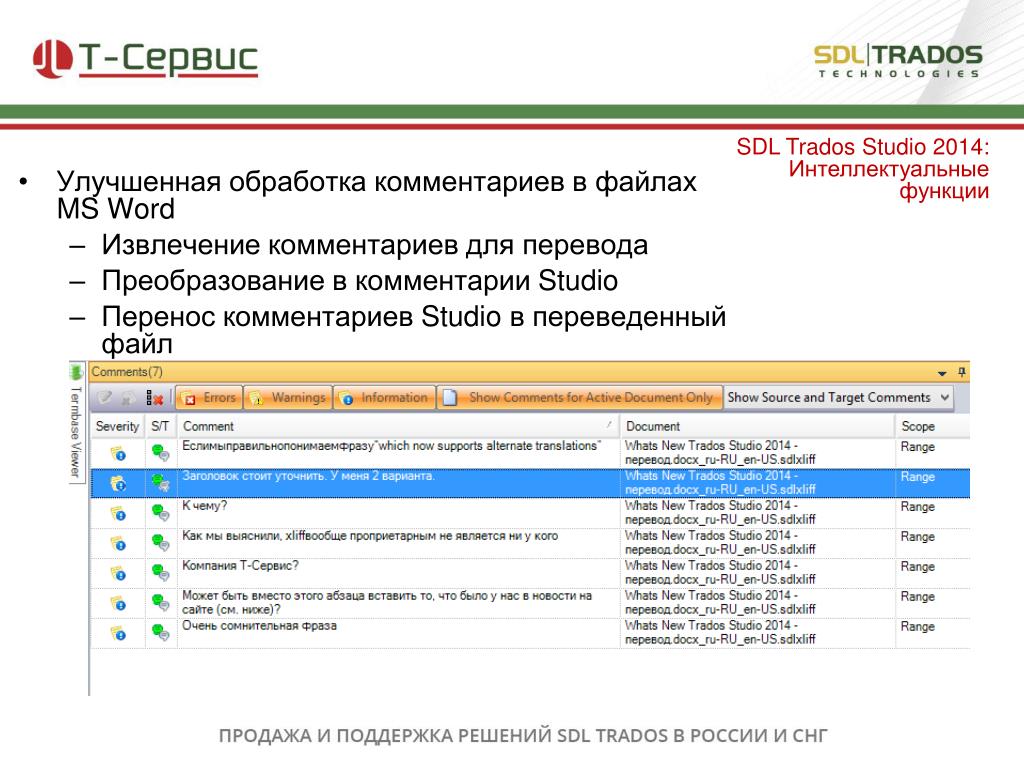Image resolution: width=1024 pixels, height=768 pixels.
Task: Click S/T bubble icon in 'Компания Т-Сервис?' row
Action: click(161, 572)
